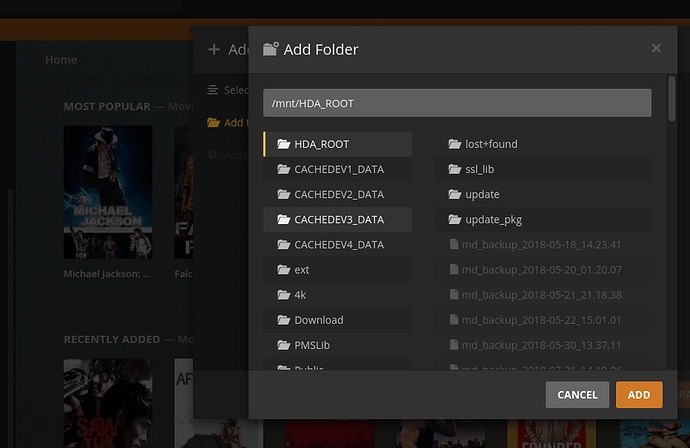Cancel the Add Folder dialog

click(x=577, y=395)
